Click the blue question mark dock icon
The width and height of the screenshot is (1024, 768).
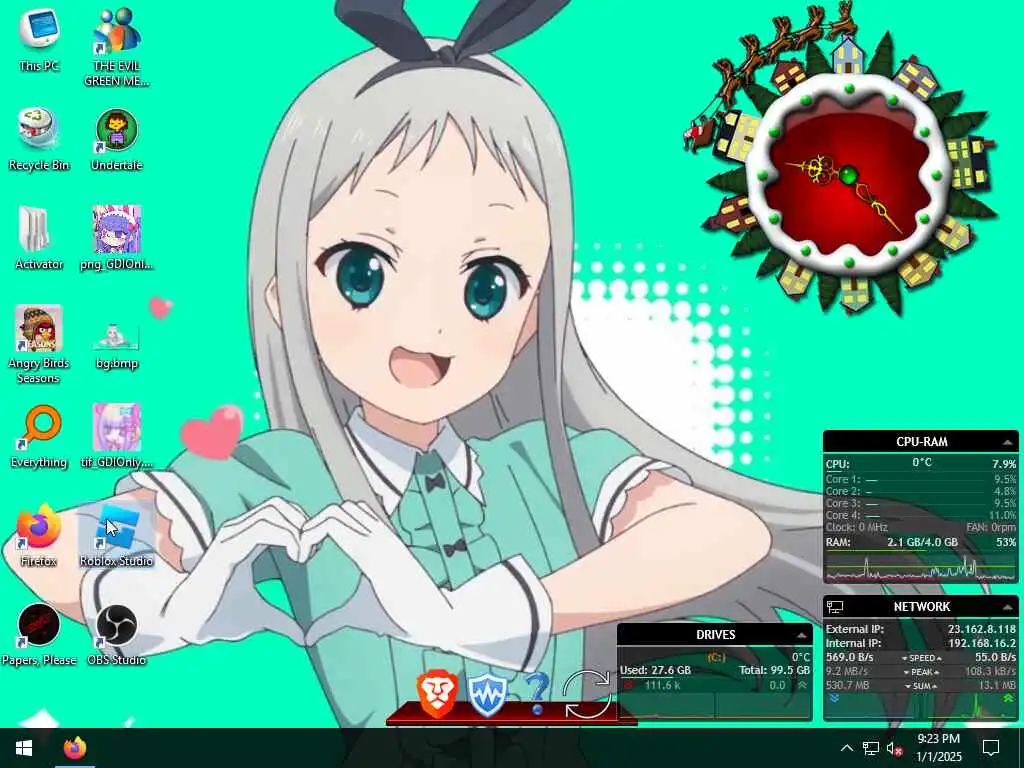[x=537, y=694]
